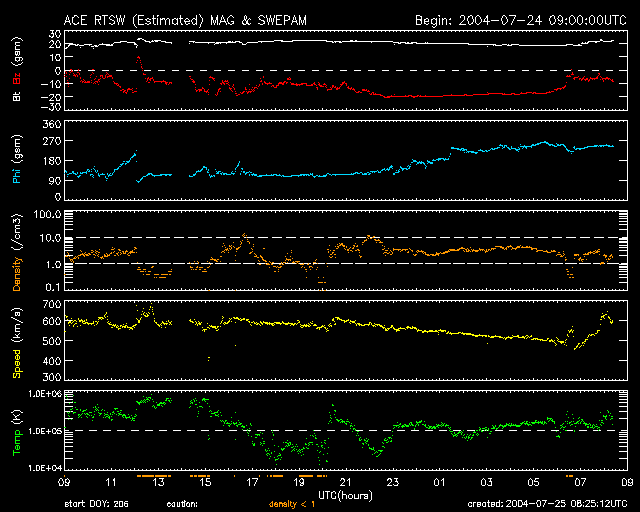Select the '07' hour label on the time axis
This screenshot has height=512, width=640.
580,482
